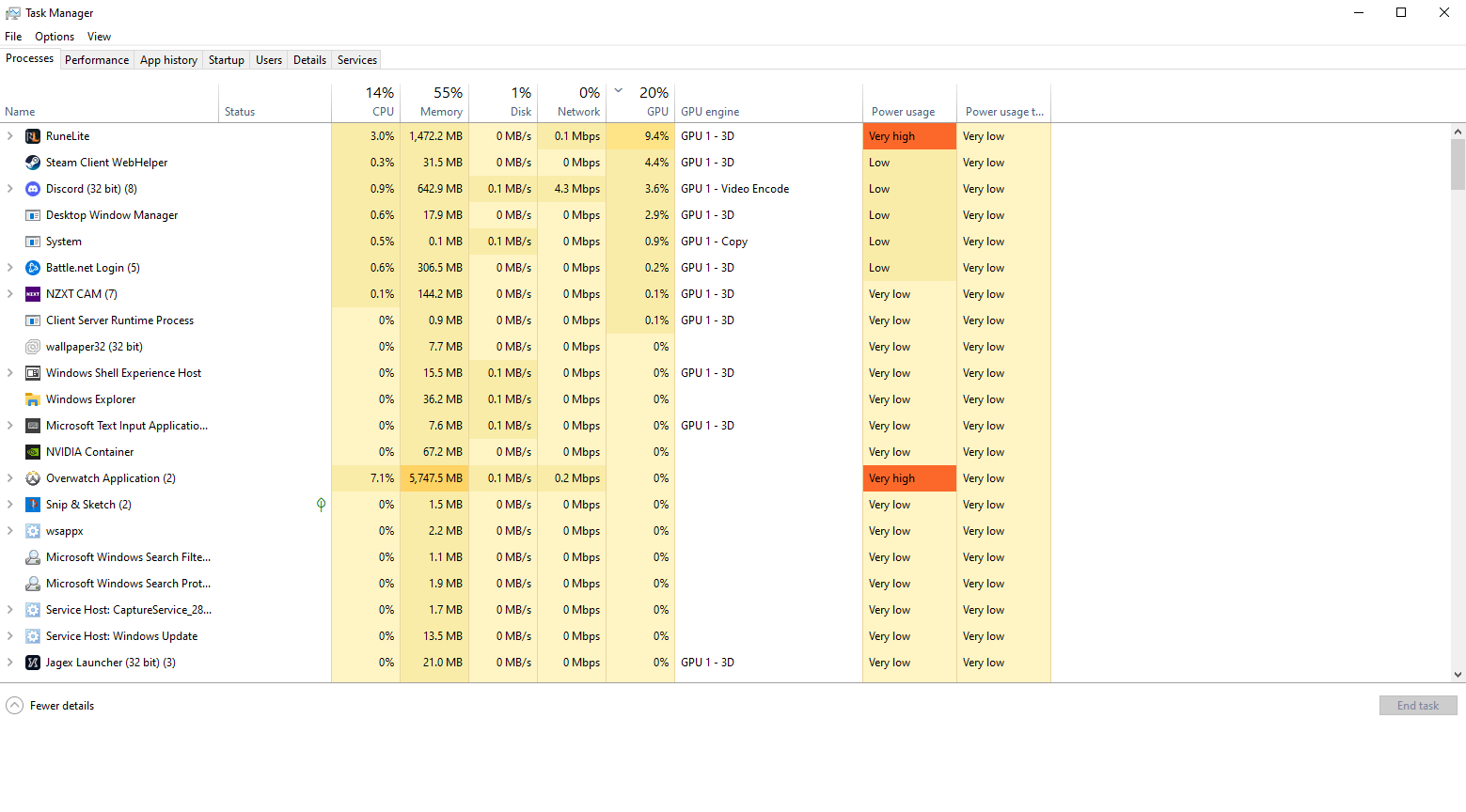Click the Discord process icon
Image resolution: width=1466 pixels, height=812 pixels.
33,189
